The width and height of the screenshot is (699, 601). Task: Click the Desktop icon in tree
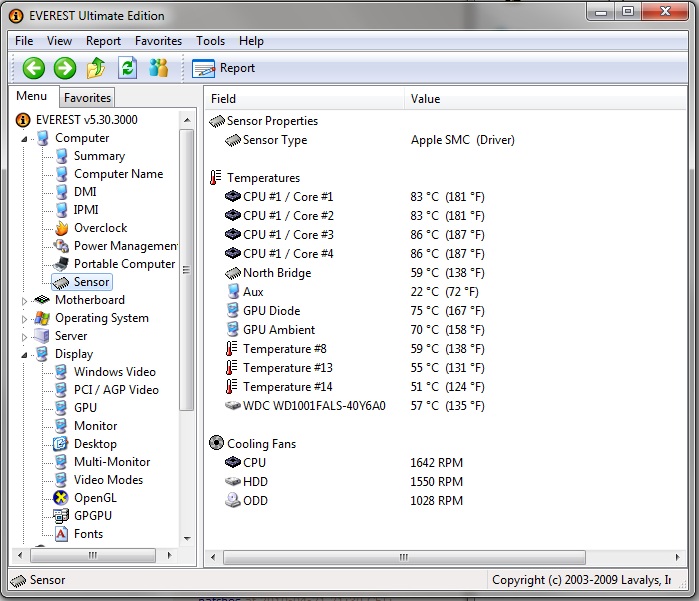(61, 444)
